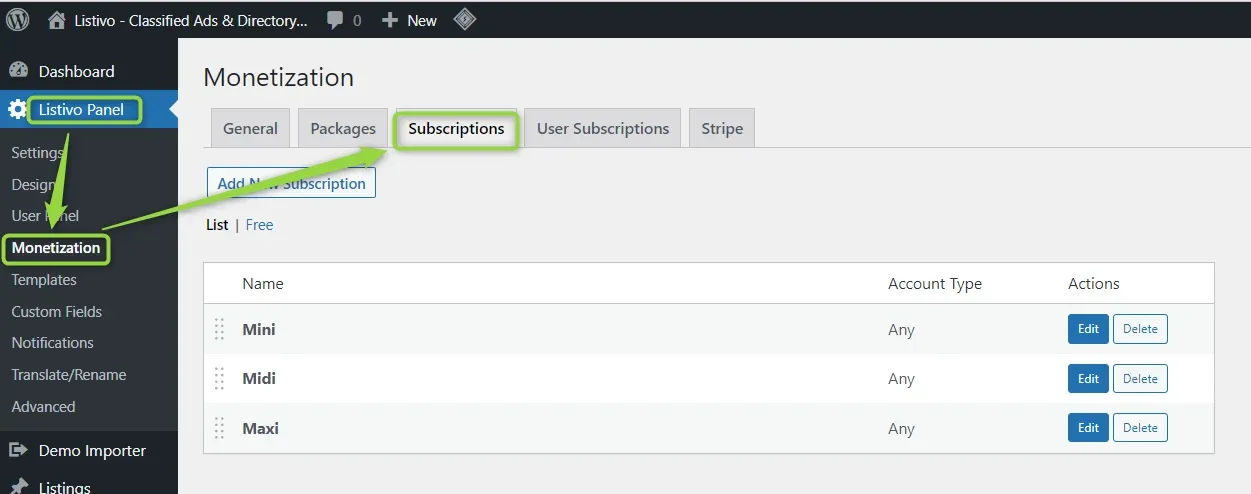Viewport: 1251px width, 494px height.
Task: Click the plus icon beside New
Action: 390,20
